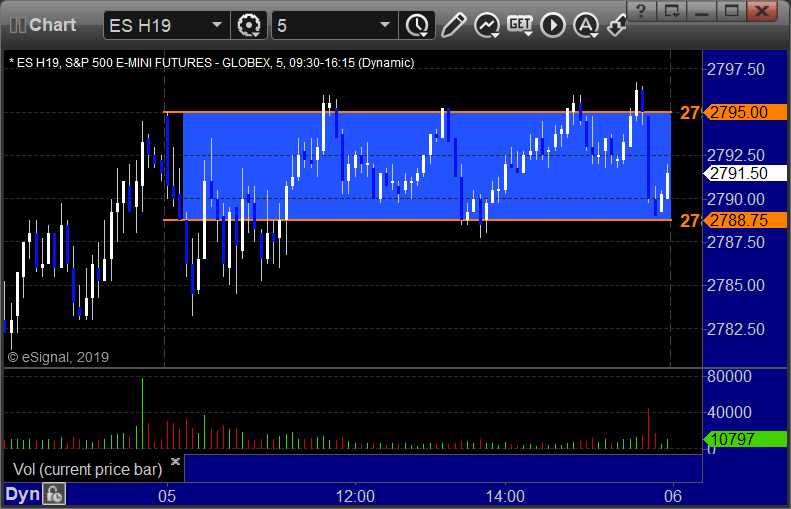791x509 pixels.
Task: Close the Vol (current price bar) panel
Action: pos(175,461)
